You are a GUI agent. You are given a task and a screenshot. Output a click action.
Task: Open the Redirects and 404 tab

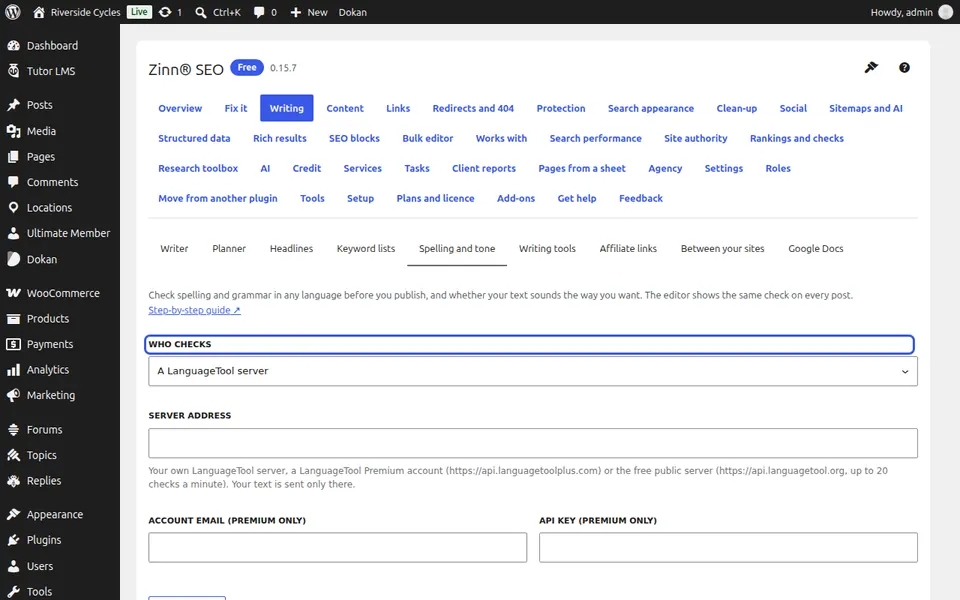point(473,108)
